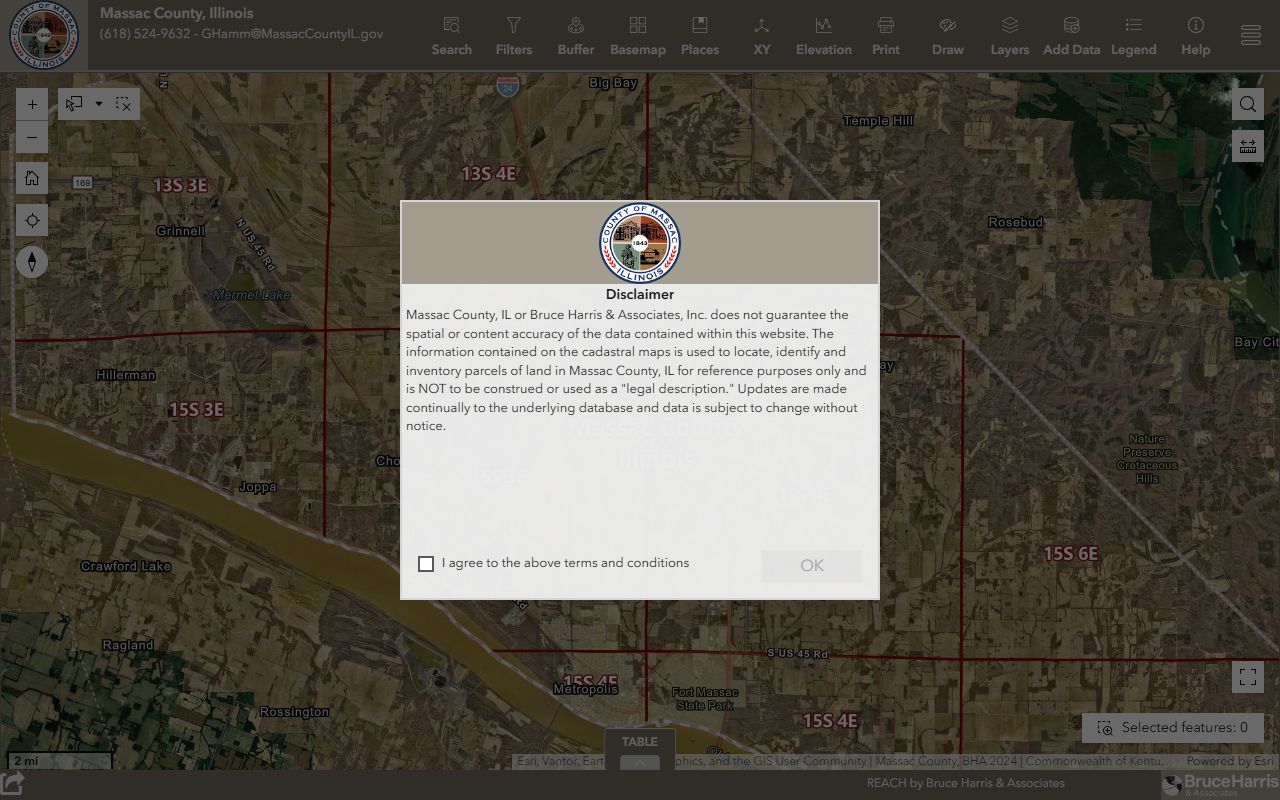Open the Filters tool

(x=514, y=36)
